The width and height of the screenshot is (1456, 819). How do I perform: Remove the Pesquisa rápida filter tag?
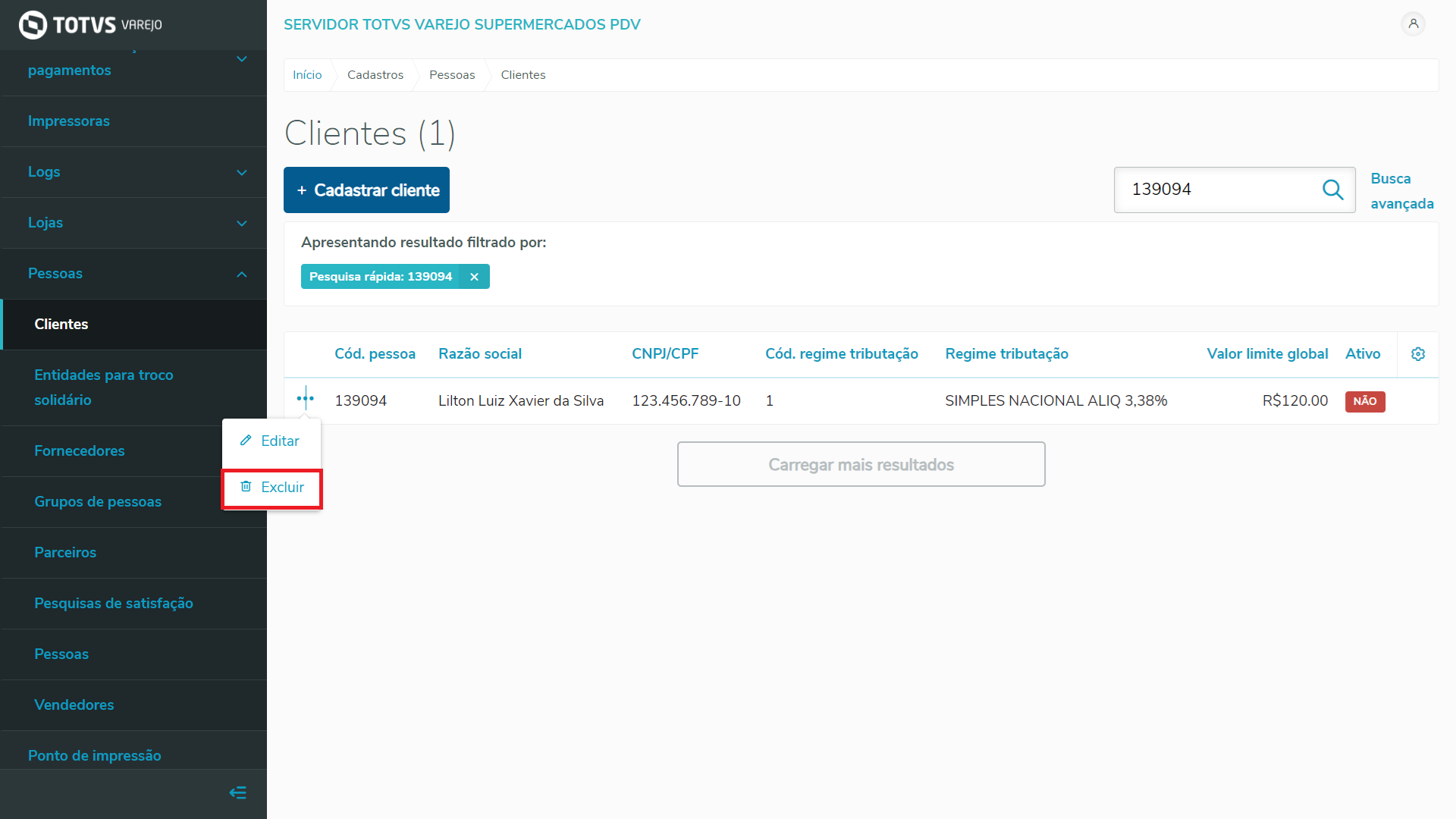474,277
